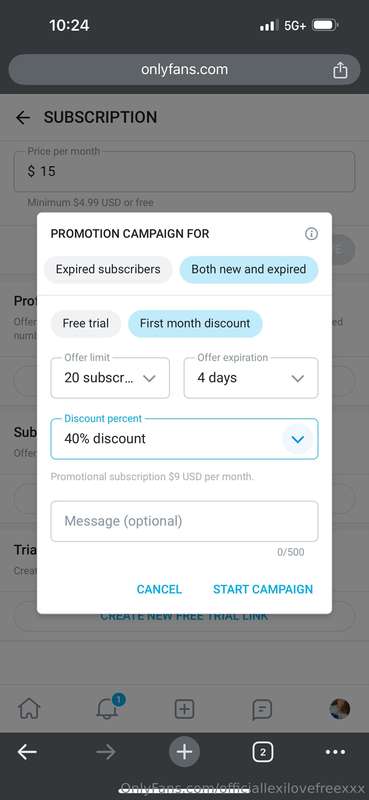Open the Discount percent dropdown
The width and height of the screenshot is (369, 800).
tap(184, 439)
